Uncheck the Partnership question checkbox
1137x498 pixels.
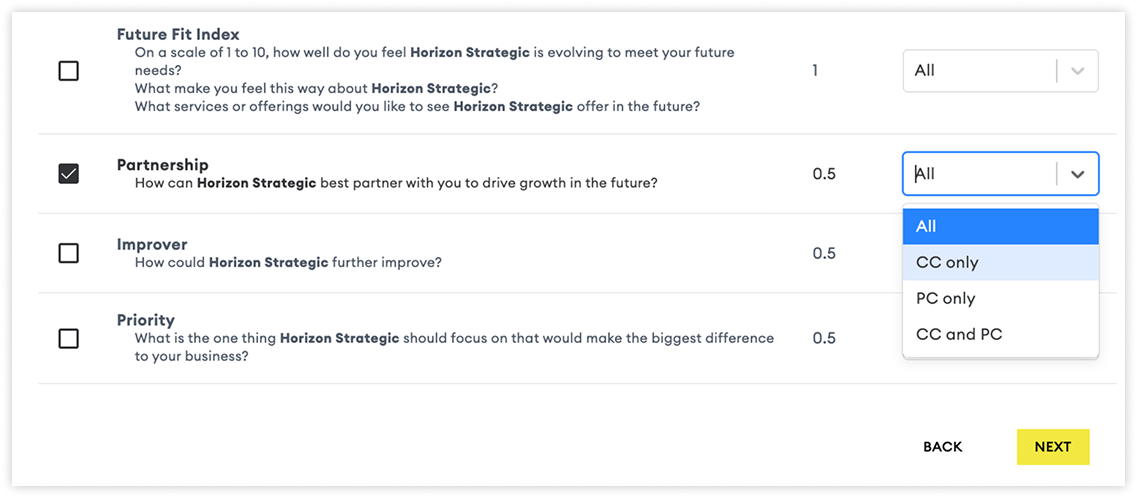click(x=68, y=174)
